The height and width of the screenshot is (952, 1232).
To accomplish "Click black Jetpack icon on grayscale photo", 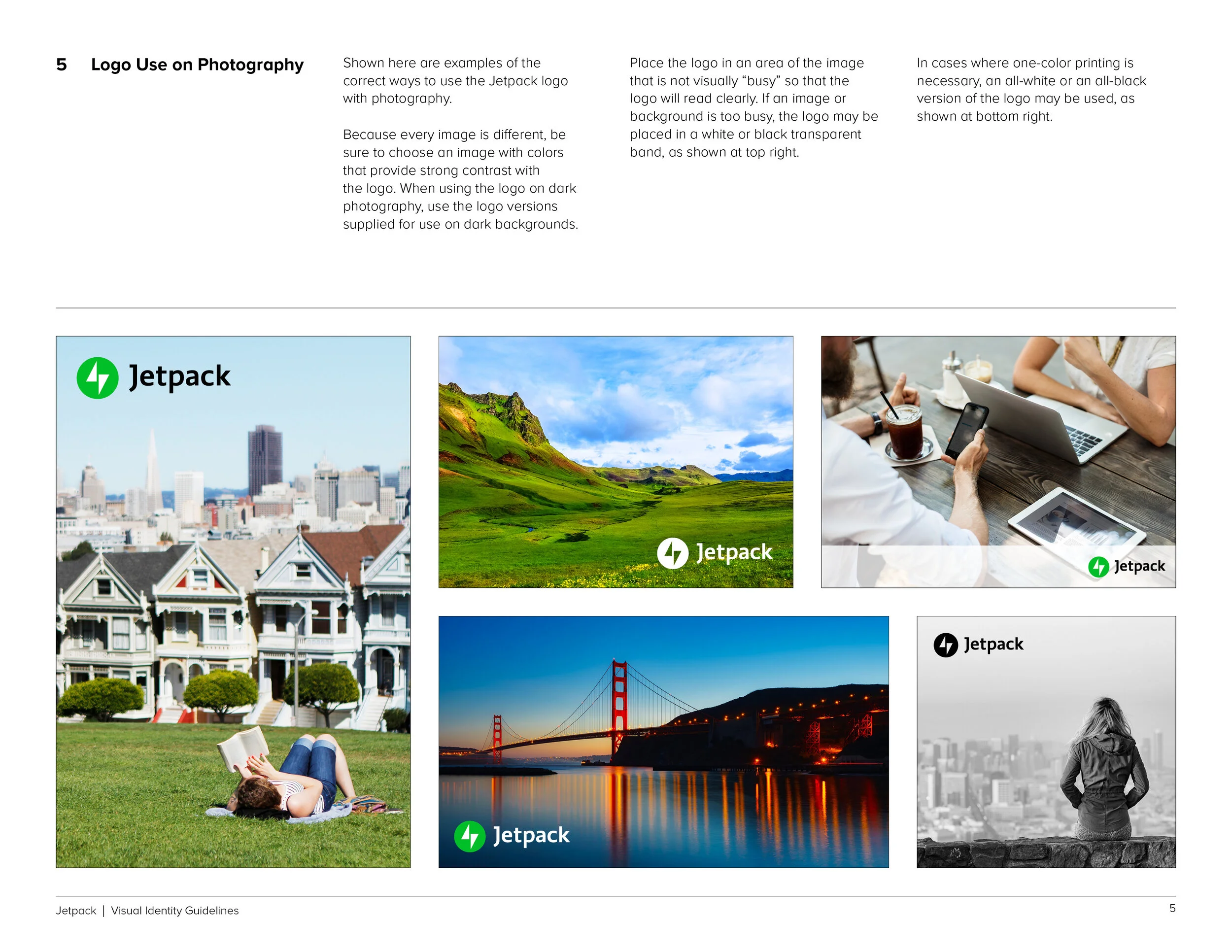I will (x=945, y=645).
